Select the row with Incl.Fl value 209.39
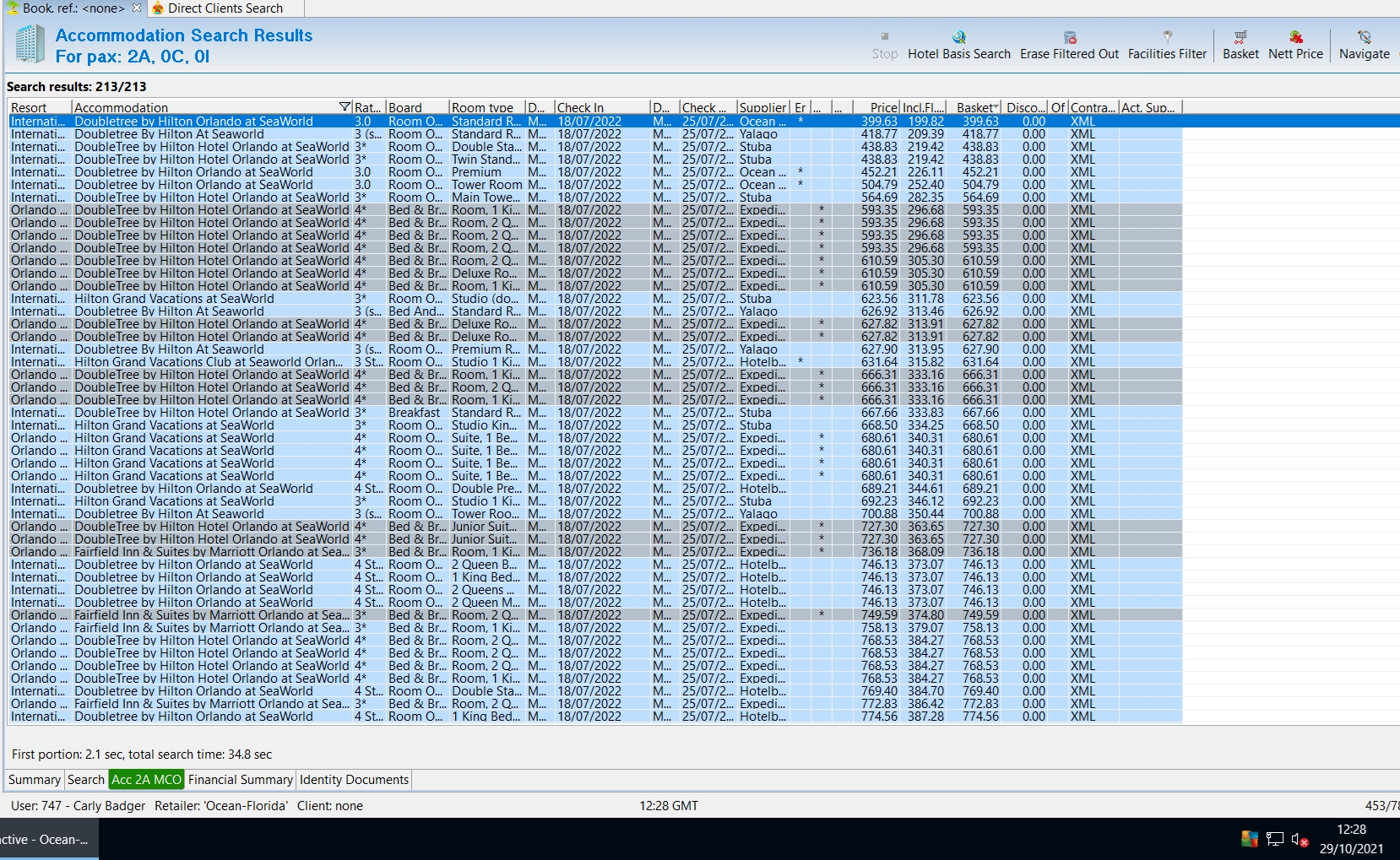Screen dimensions: 1400x860 click(595, 134)
